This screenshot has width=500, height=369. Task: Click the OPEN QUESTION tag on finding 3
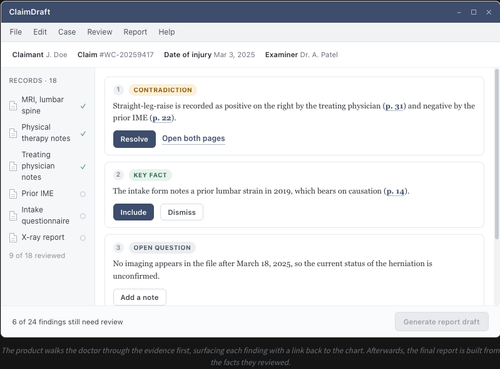pos(162,248)
